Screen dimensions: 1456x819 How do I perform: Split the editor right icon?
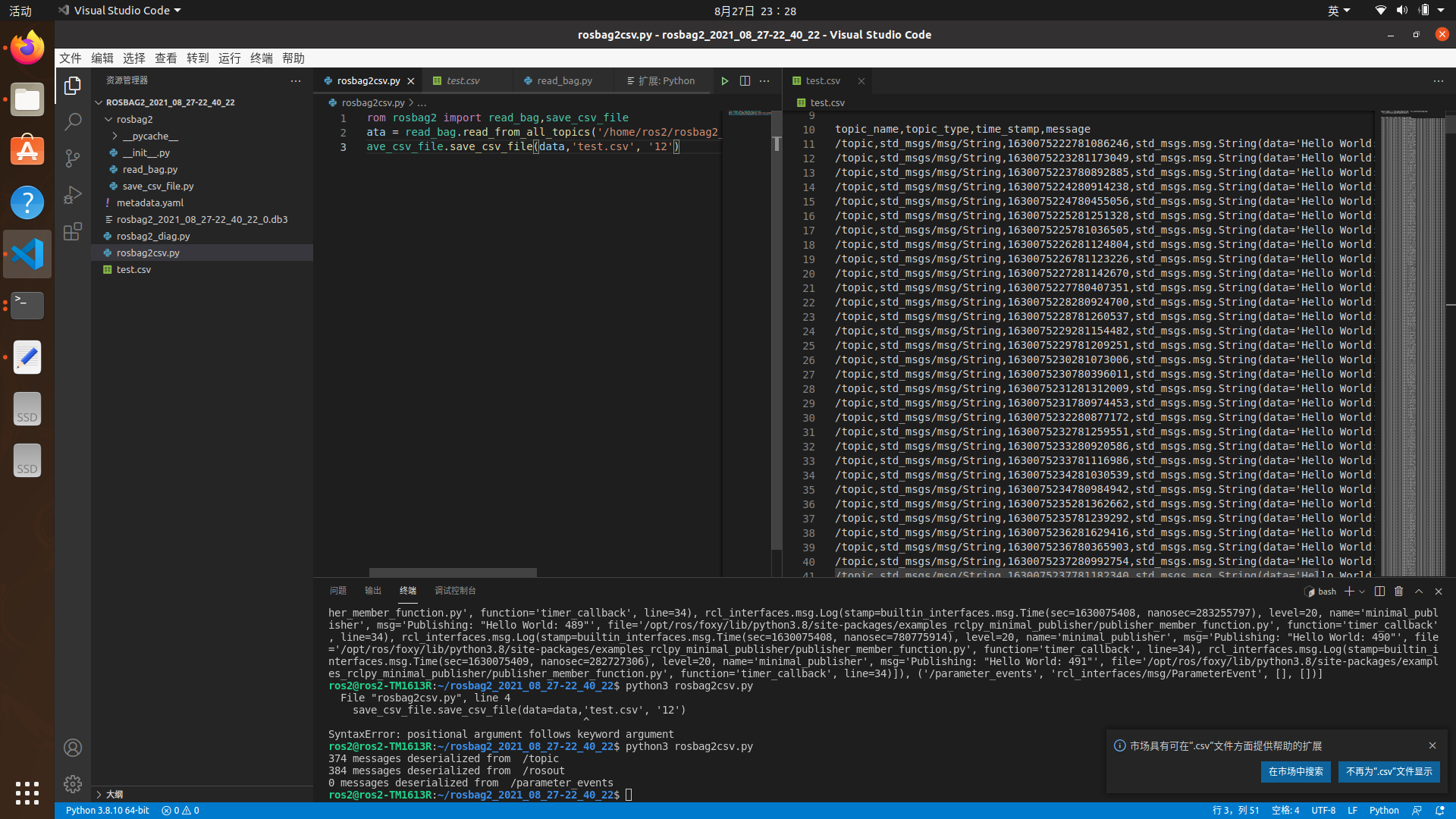[x=745, y=81]
